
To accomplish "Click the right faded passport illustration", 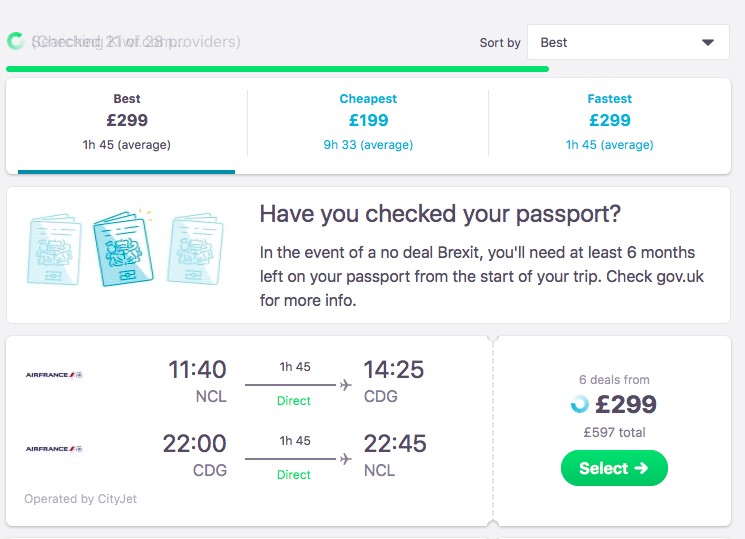I will (x=195, y=249).
